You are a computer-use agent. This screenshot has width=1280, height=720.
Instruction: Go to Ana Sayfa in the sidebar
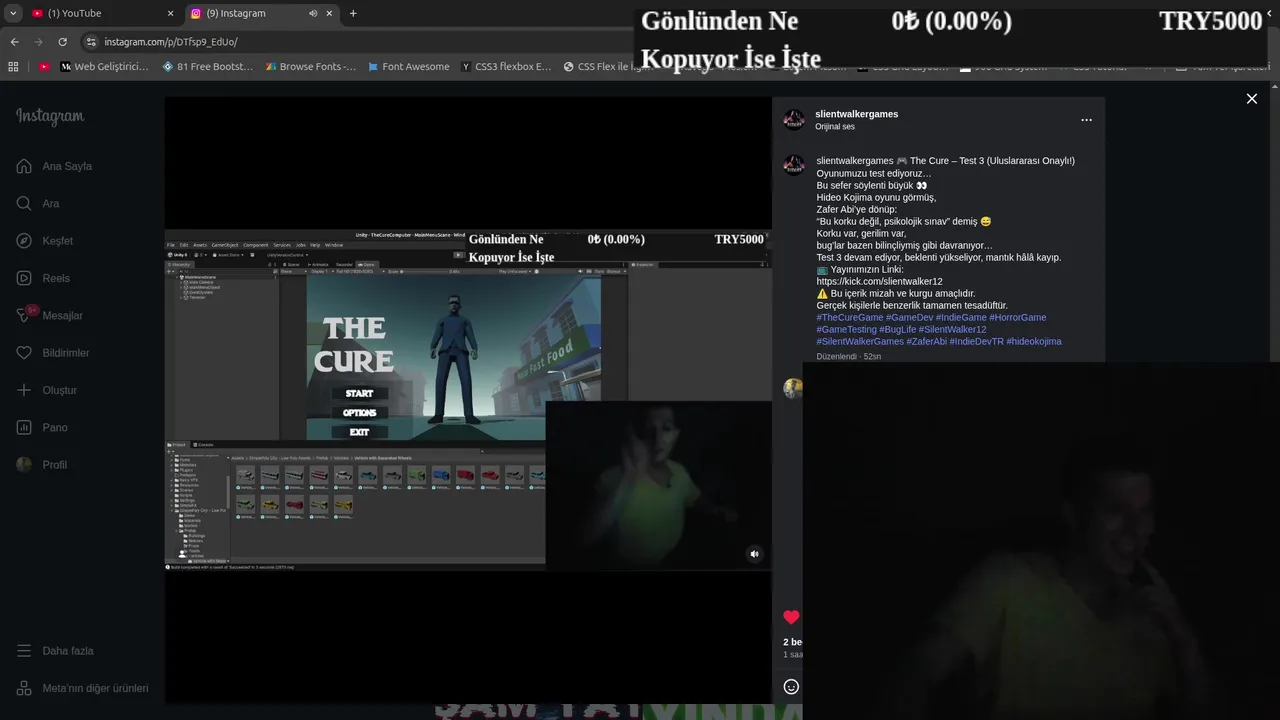tap(55, 166)
